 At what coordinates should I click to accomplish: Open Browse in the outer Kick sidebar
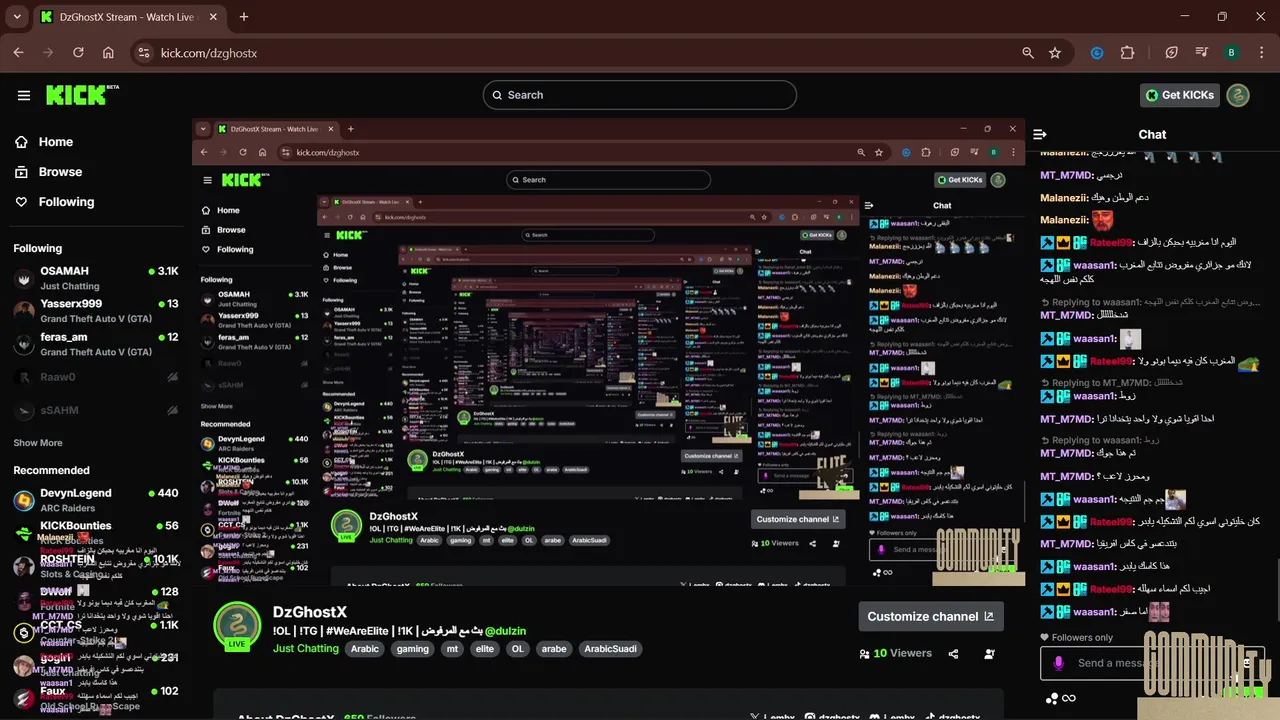[x=50, y=172]
